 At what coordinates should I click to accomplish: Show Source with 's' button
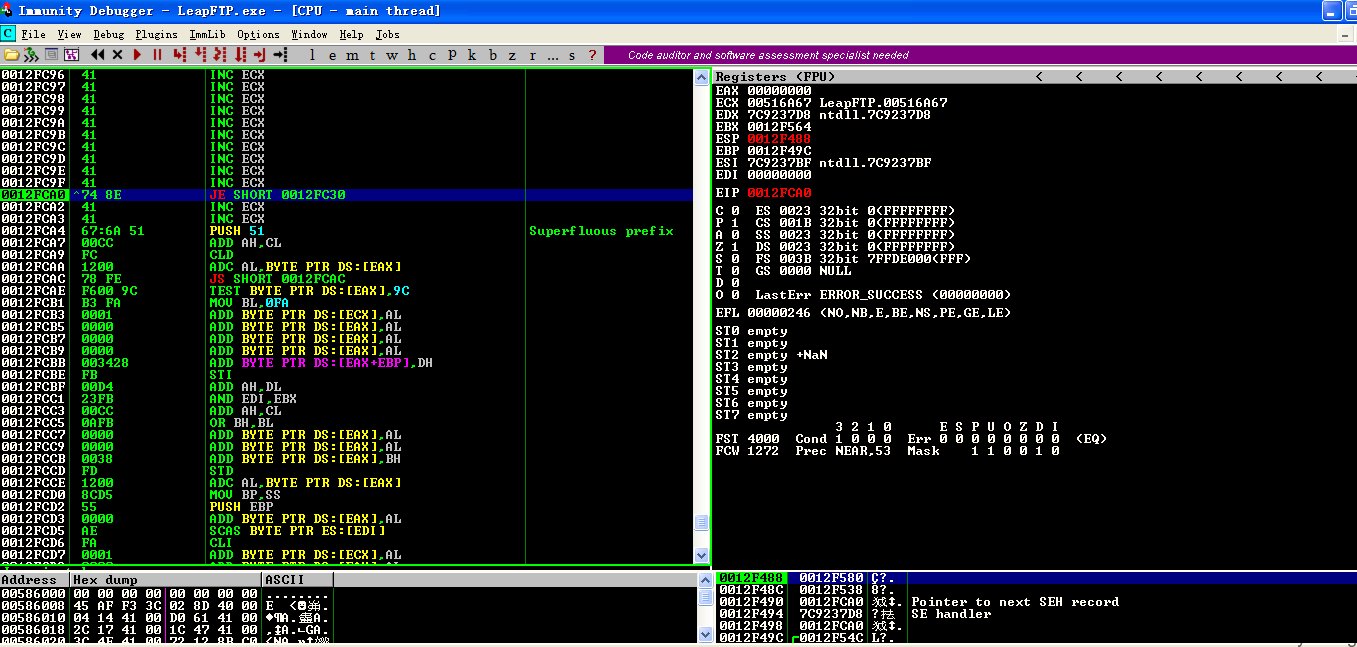572,54
